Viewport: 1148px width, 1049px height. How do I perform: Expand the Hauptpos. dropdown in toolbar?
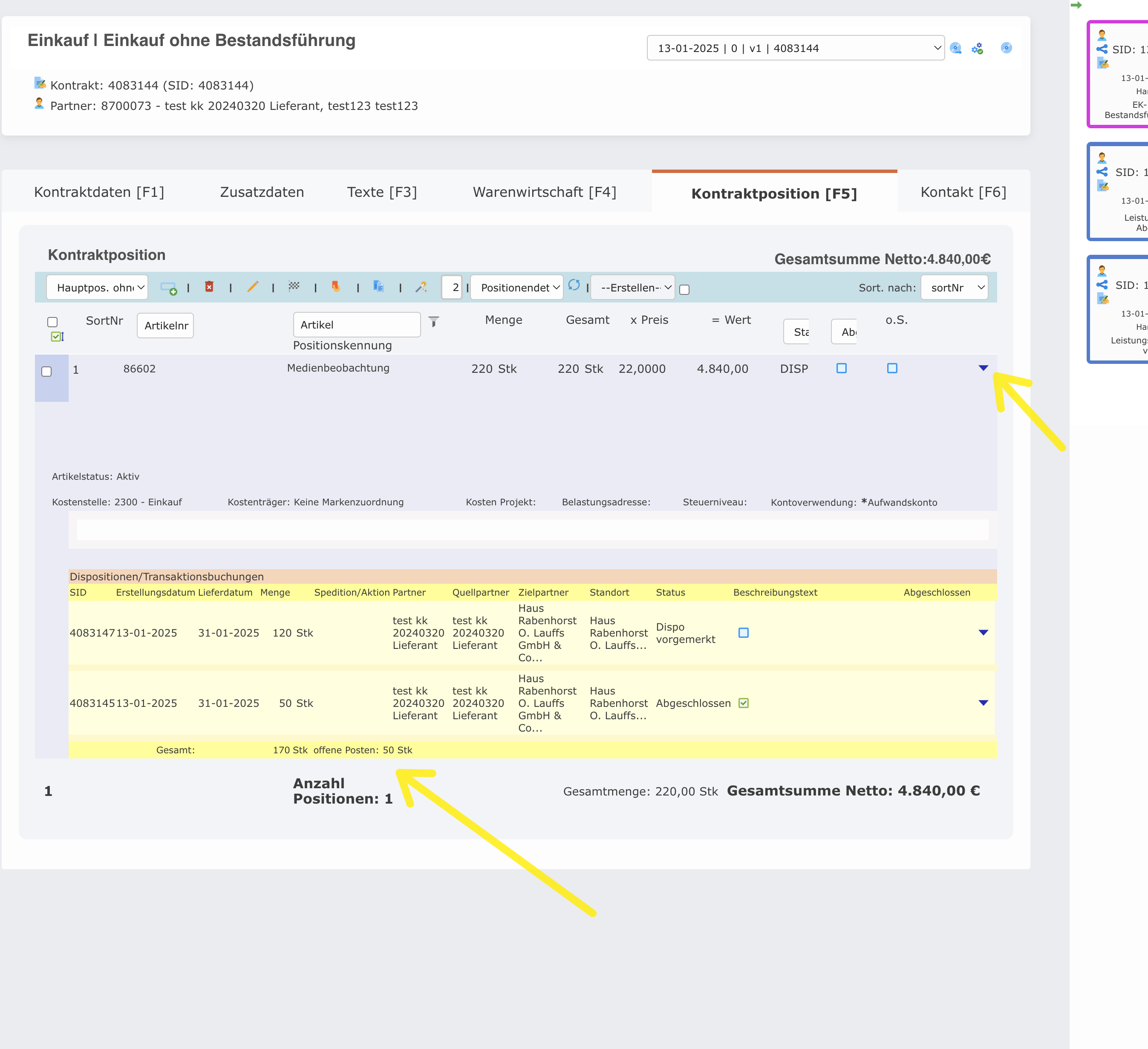point(97,288)
